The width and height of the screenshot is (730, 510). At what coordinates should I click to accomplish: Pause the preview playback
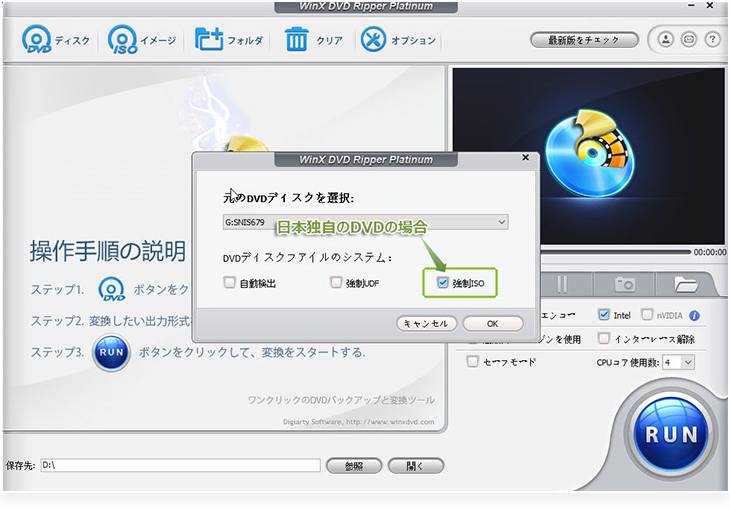(x=562, y=284)
